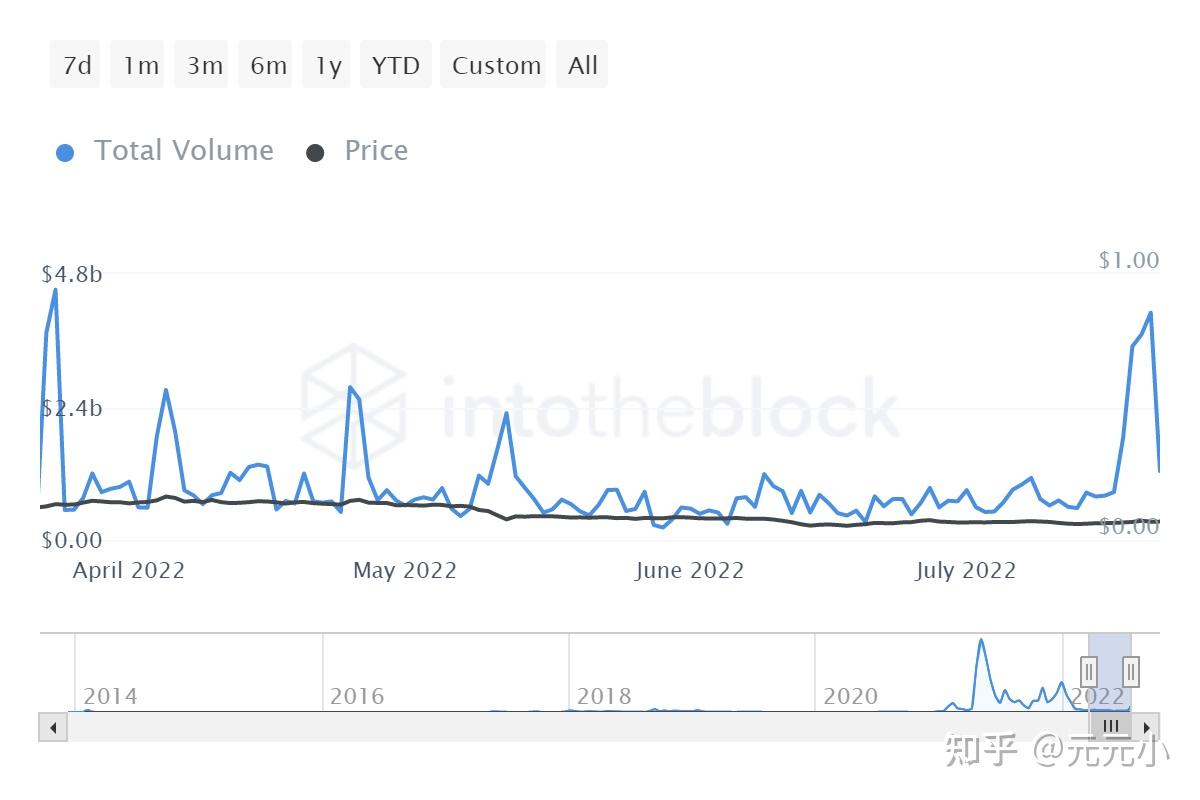The width and height of the screenshot is (1200, 800).
Task: Click the scrollbar thumb grip
Action: tap(1111, 727)
